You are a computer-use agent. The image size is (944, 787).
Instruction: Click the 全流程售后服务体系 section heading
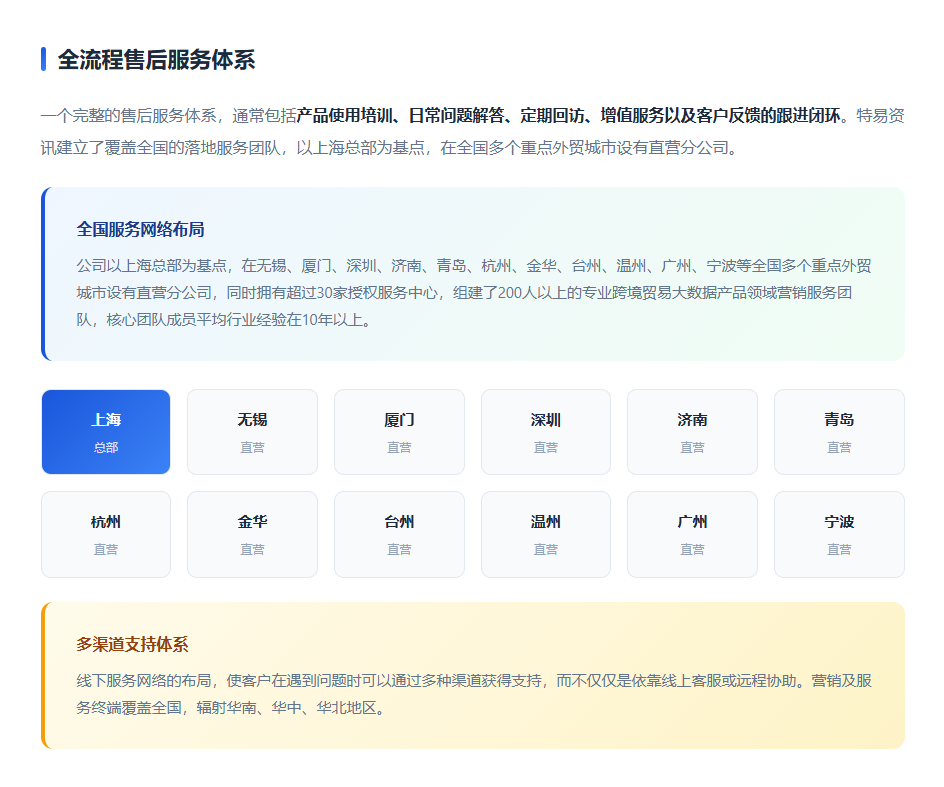click(157, 60)
